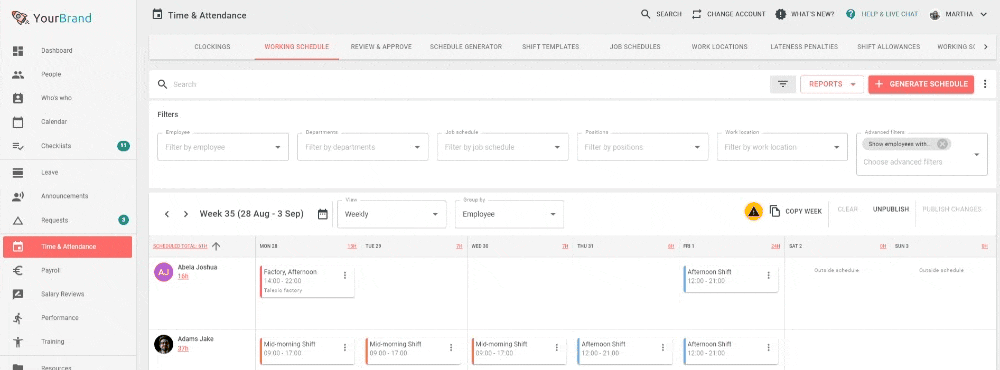
Task: Sort by scheduled total arrow
Action: click(x=216, y=246)
